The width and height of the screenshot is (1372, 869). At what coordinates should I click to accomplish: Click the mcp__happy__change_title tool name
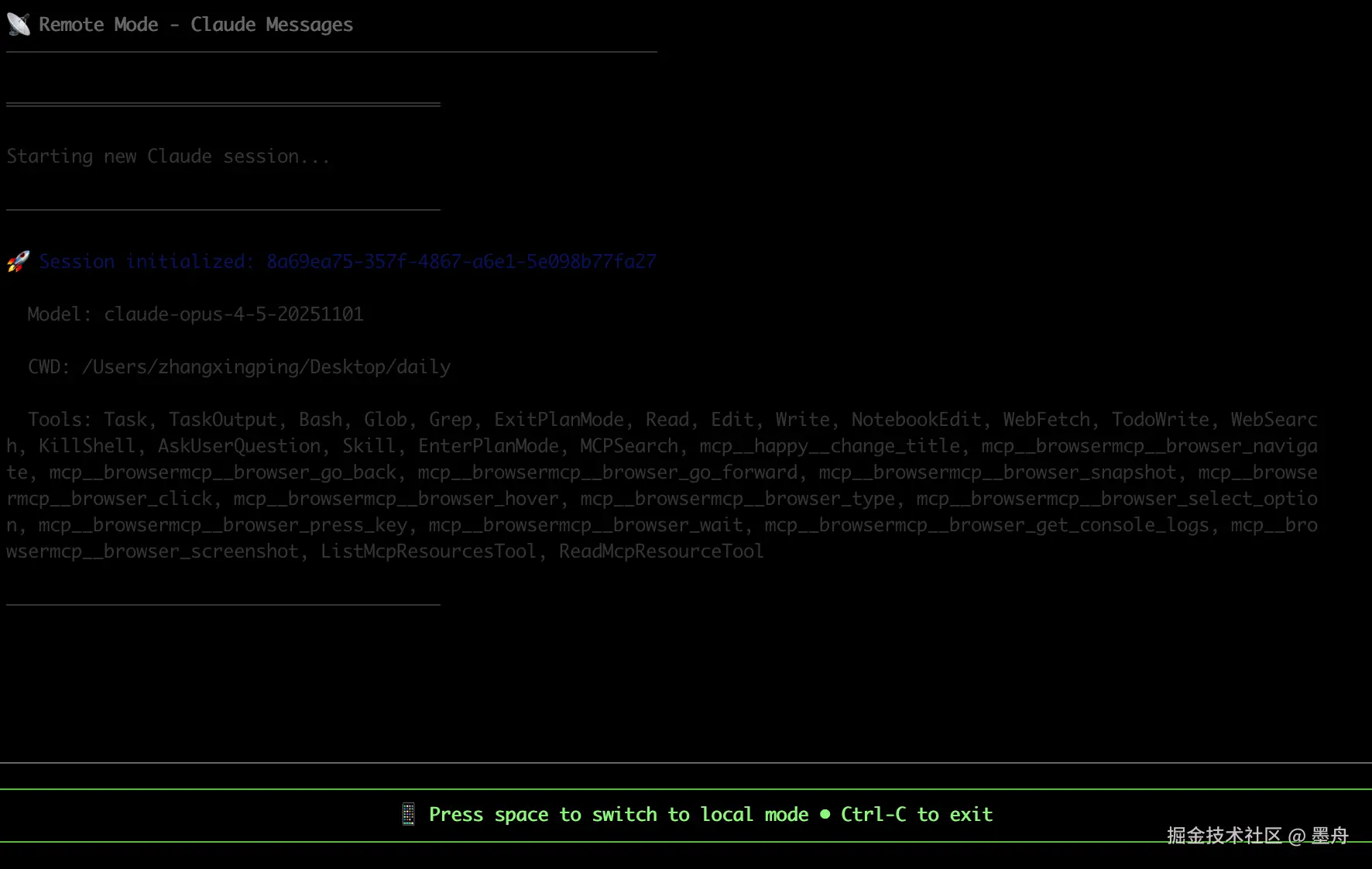click(x=830, y=446)
